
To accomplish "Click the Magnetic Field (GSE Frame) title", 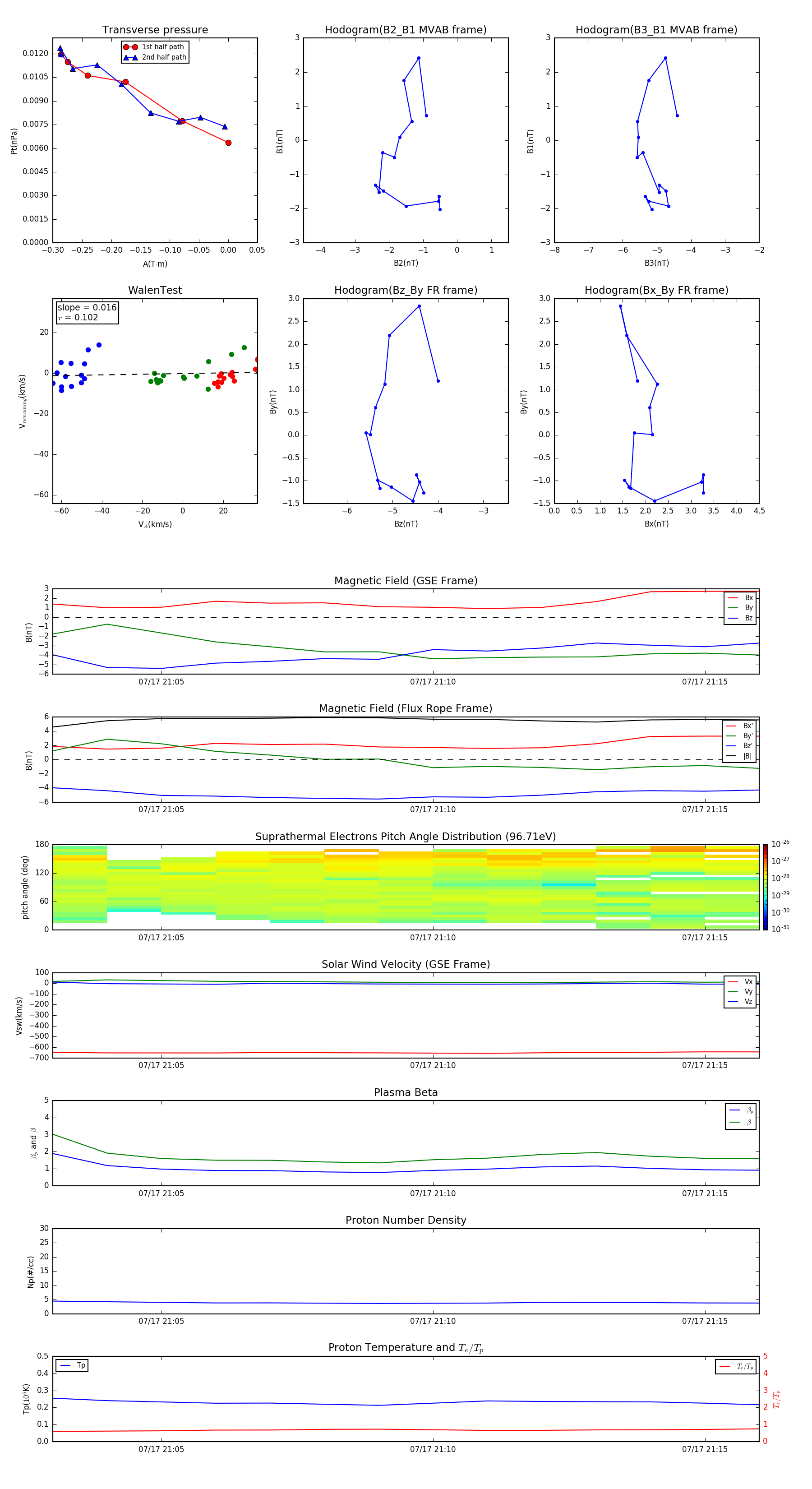I will (x=406, y=581).
